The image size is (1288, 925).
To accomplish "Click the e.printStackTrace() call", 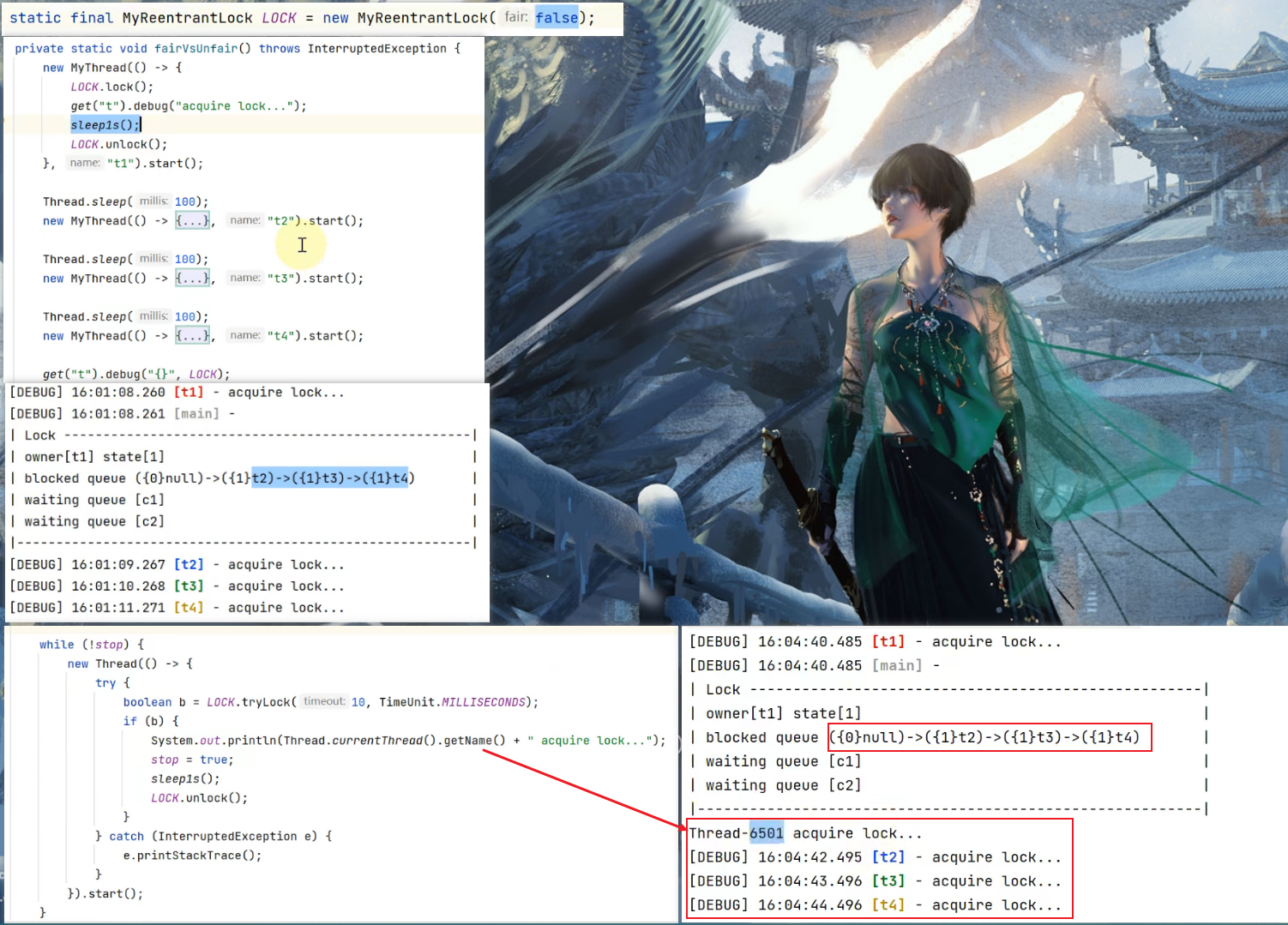I will 191,856.
